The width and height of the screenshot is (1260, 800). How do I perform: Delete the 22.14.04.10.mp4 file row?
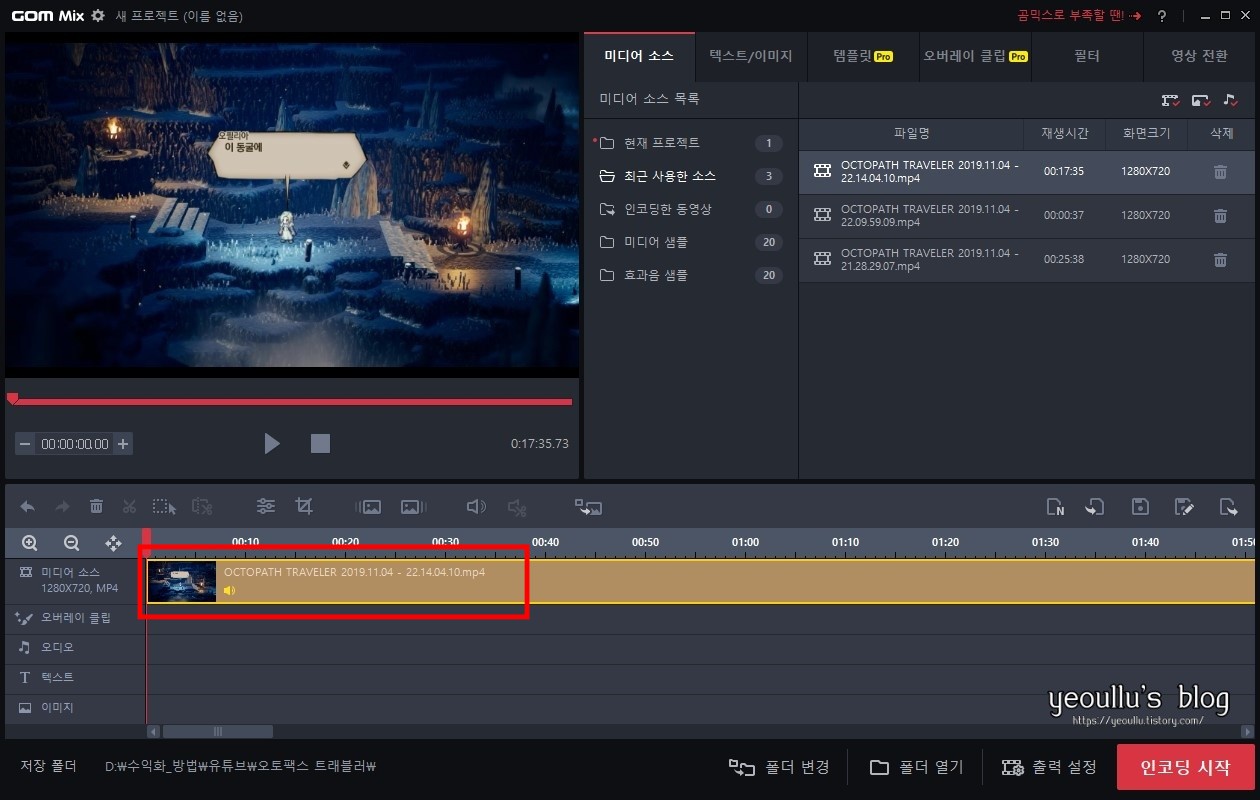[1220, 172]
